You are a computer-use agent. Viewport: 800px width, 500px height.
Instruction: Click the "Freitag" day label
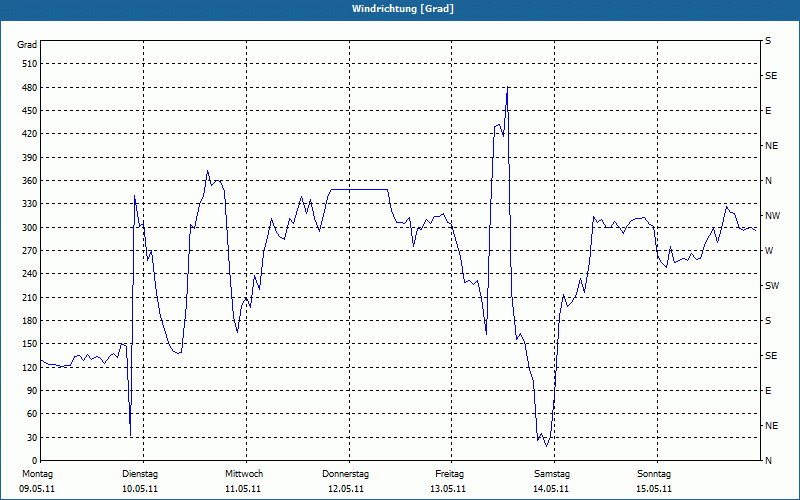tap(449, 474)
